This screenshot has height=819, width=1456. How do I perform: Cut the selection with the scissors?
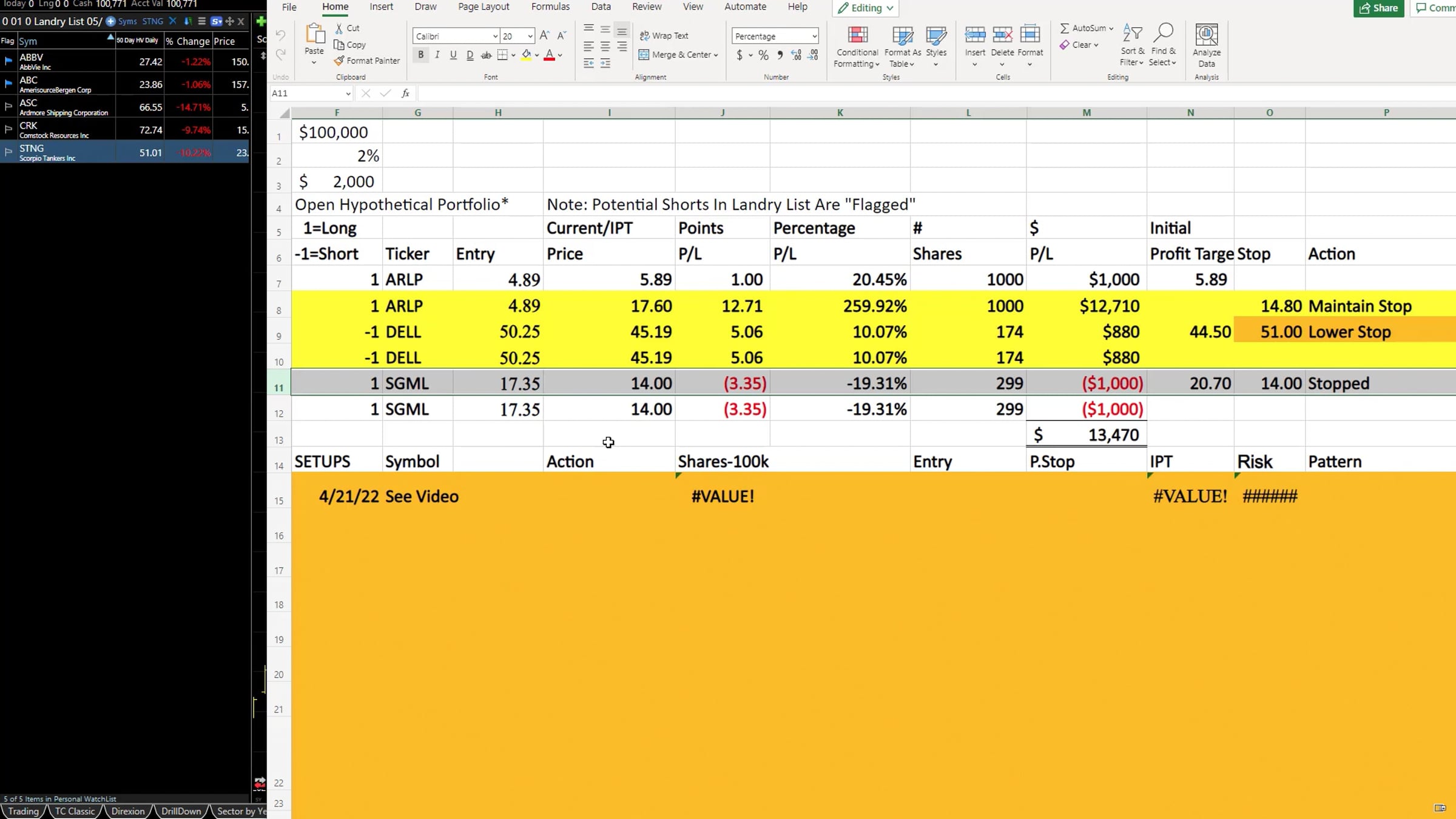tap(348, 29)
